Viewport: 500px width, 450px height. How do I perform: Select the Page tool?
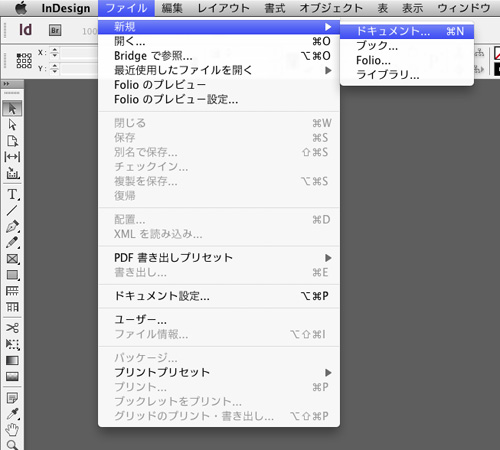12,141
